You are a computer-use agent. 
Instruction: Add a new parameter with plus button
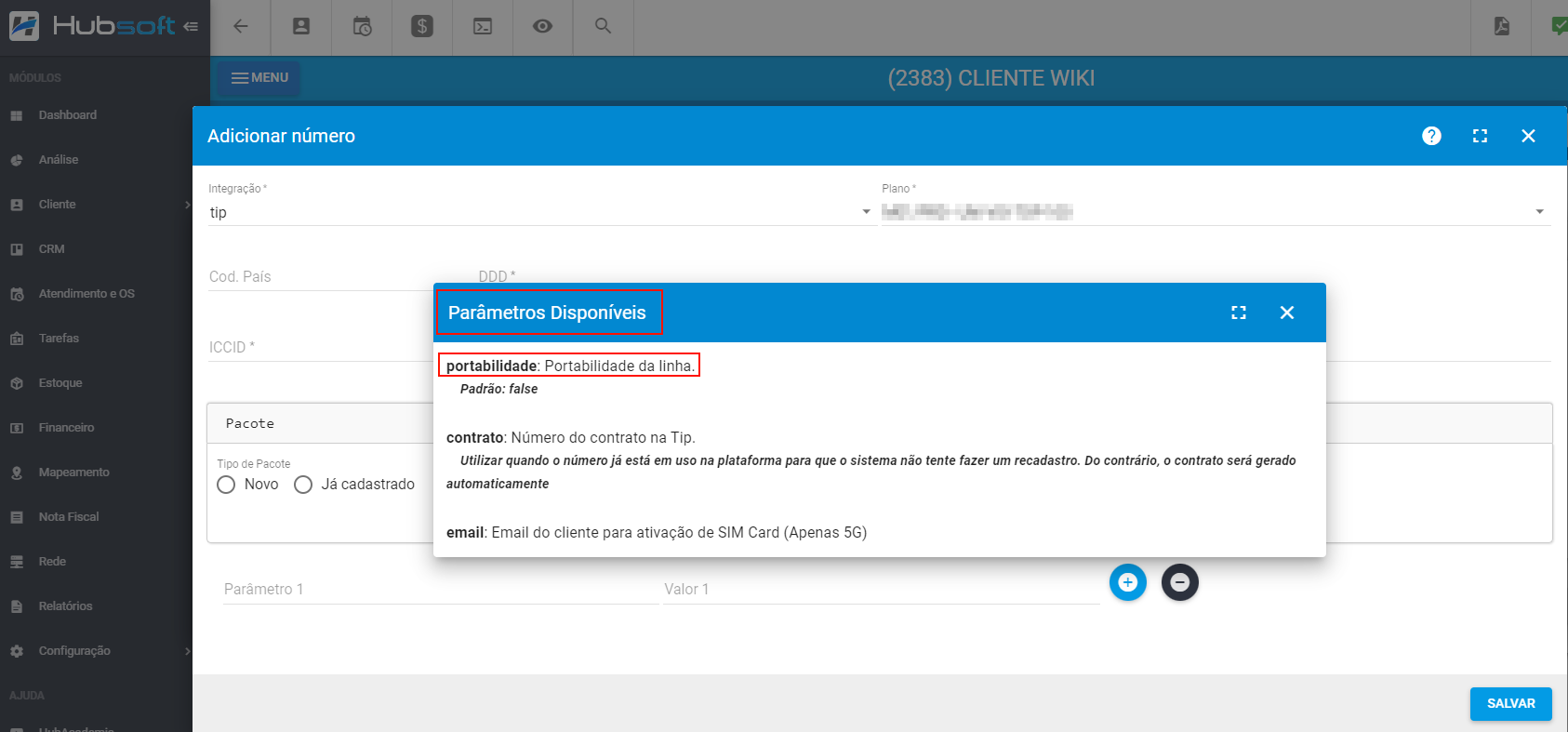pos(1128,582)
